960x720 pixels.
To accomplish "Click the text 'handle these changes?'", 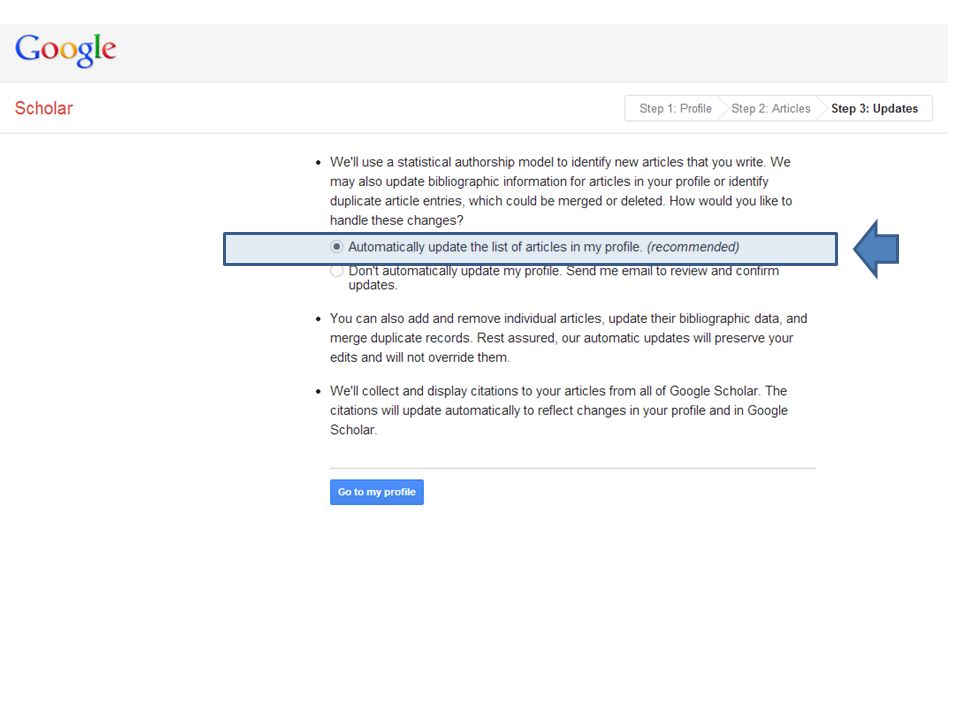I will click(x=397, y=220).
